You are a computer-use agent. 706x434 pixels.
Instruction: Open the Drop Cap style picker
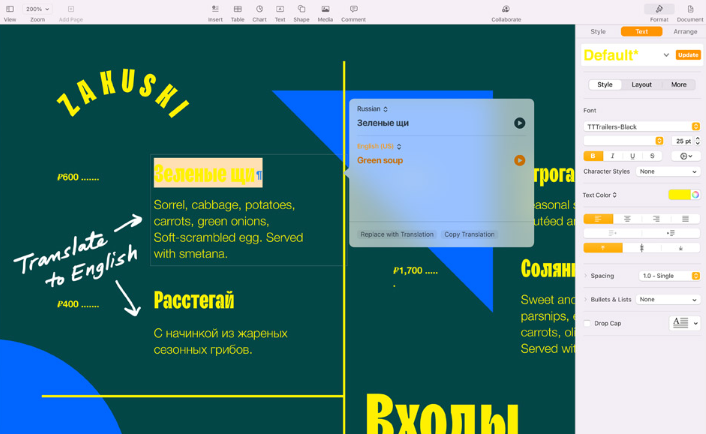click(x=684, y=323)
